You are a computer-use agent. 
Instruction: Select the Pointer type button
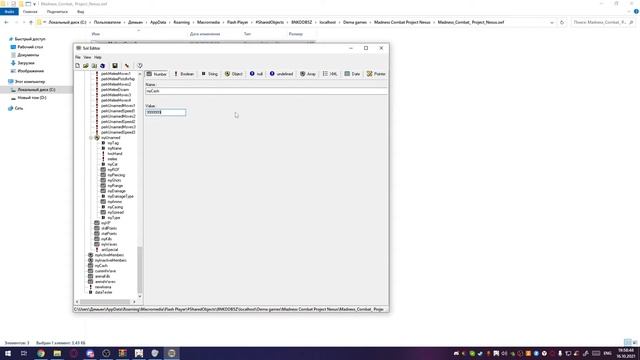coord(376,74)
